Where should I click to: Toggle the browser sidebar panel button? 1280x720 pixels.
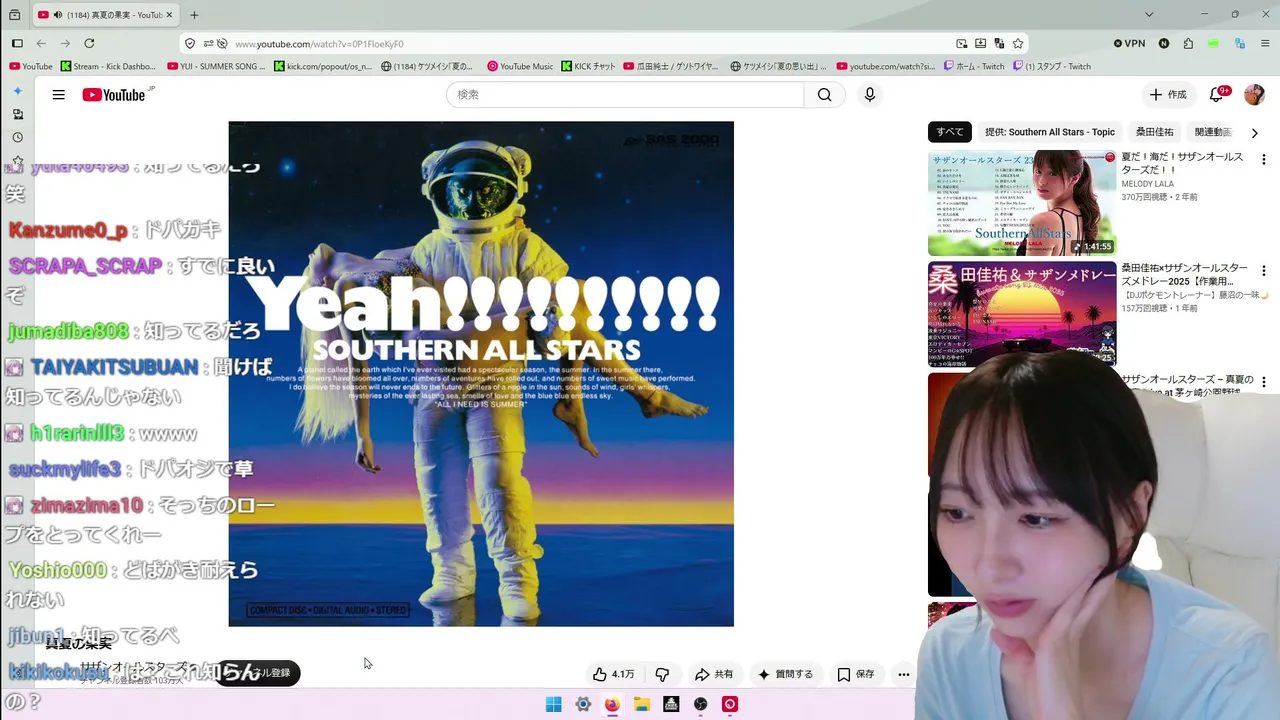pos(17,43)
